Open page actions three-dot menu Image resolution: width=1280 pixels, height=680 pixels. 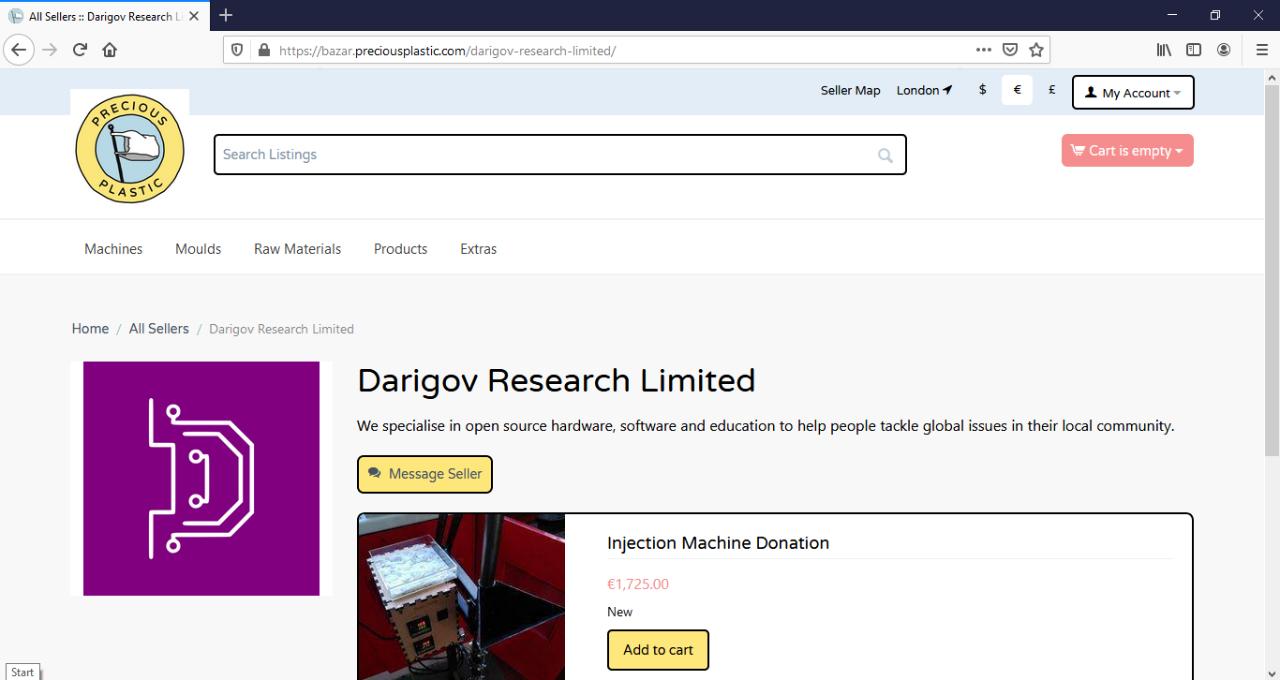(984, 50)
